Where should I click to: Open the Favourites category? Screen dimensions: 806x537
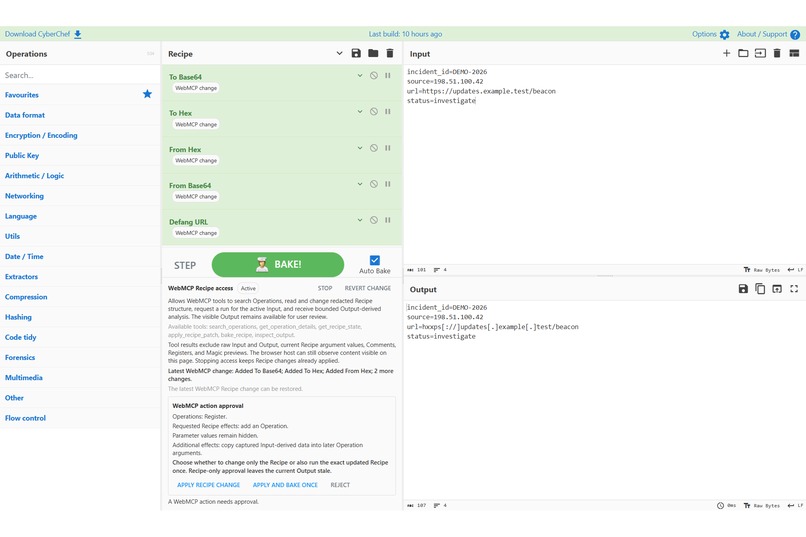point(80,95)
